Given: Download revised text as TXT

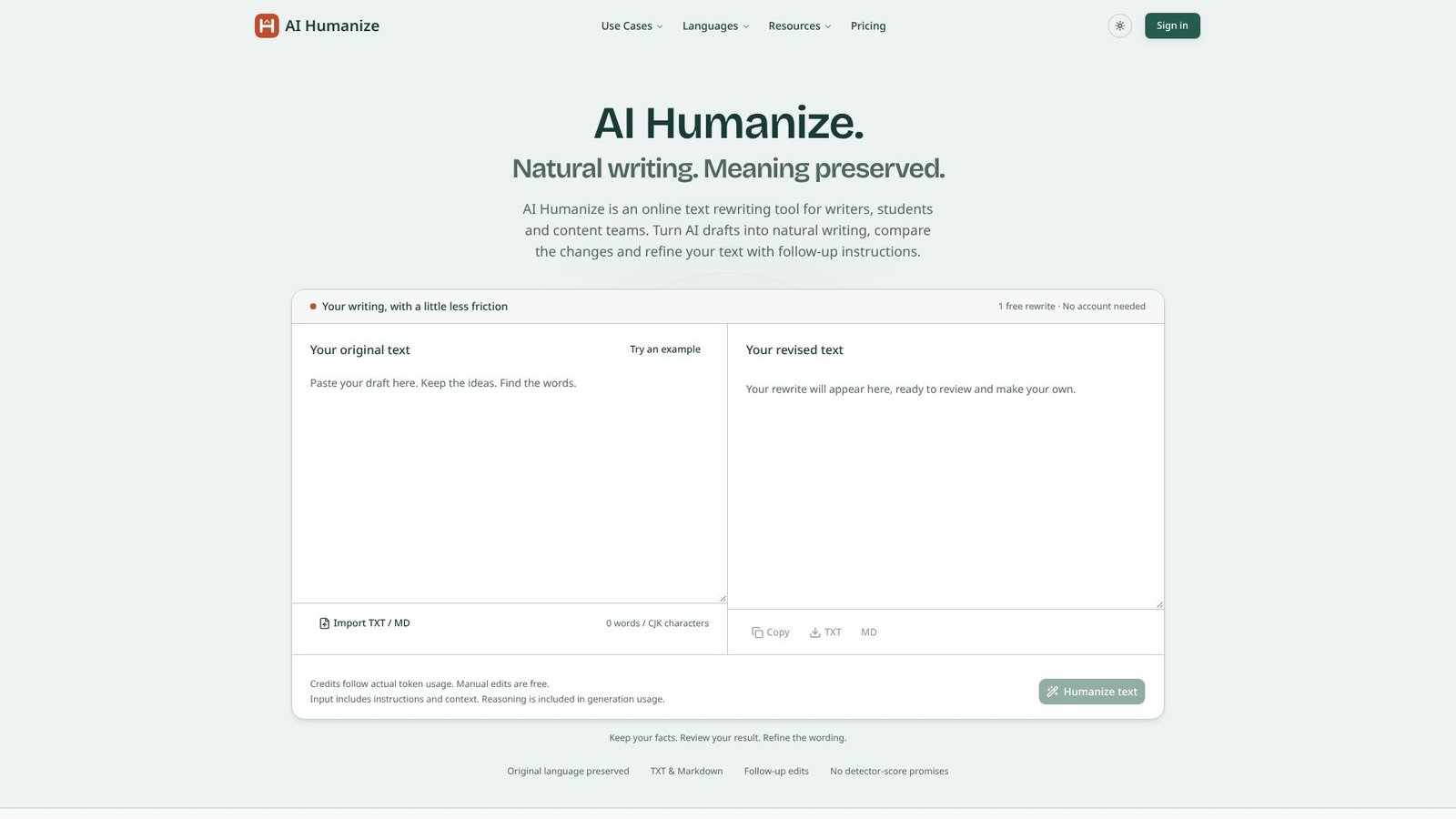Looking at the screenshot, I should (x=825, y=632).
